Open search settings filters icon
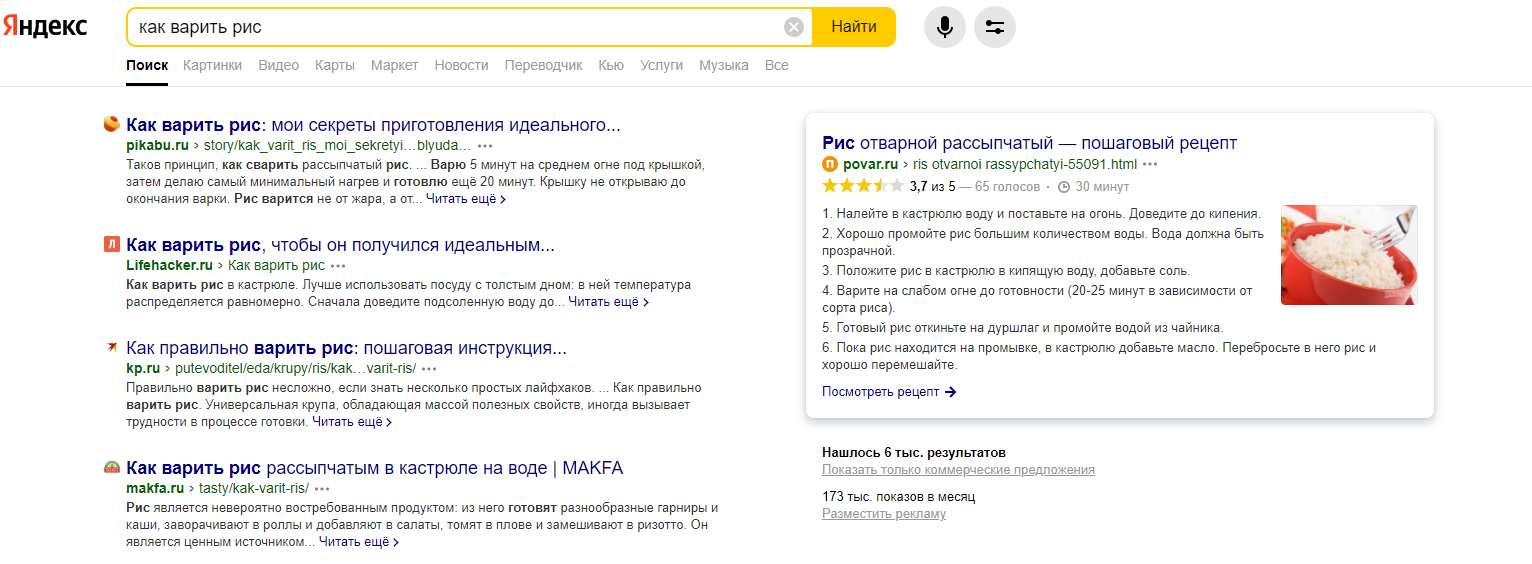 pyautogui.click(x=994, y=27)
